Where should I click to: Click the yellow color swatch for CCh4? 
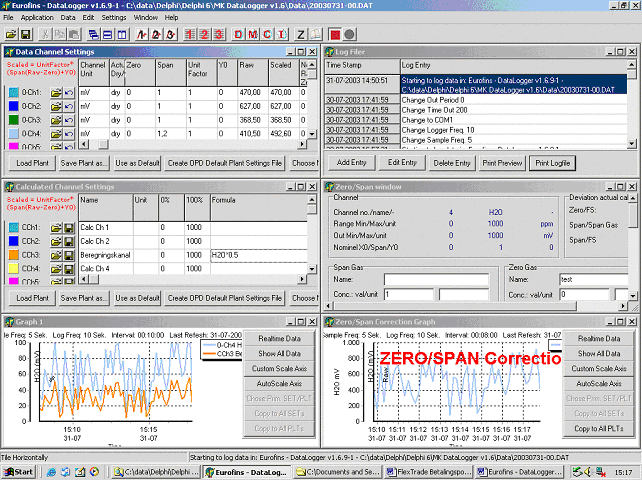pyautogui.click(x=14, y=269)
